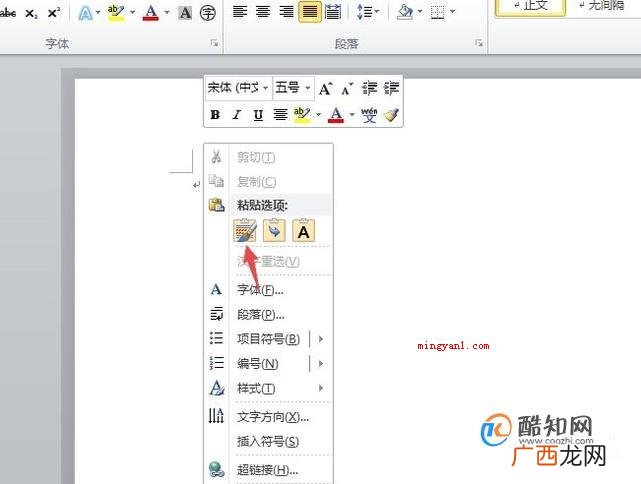Click bullets icon beside 项目符号
Screen dimensions: 641x484
pyautogui.click(x=216, y=338)
